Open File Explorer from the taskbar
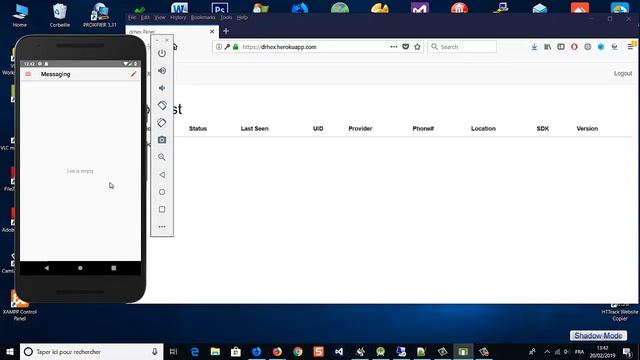Screen dimensions: 640x360 pyautogui.click(x=215, y=352)
